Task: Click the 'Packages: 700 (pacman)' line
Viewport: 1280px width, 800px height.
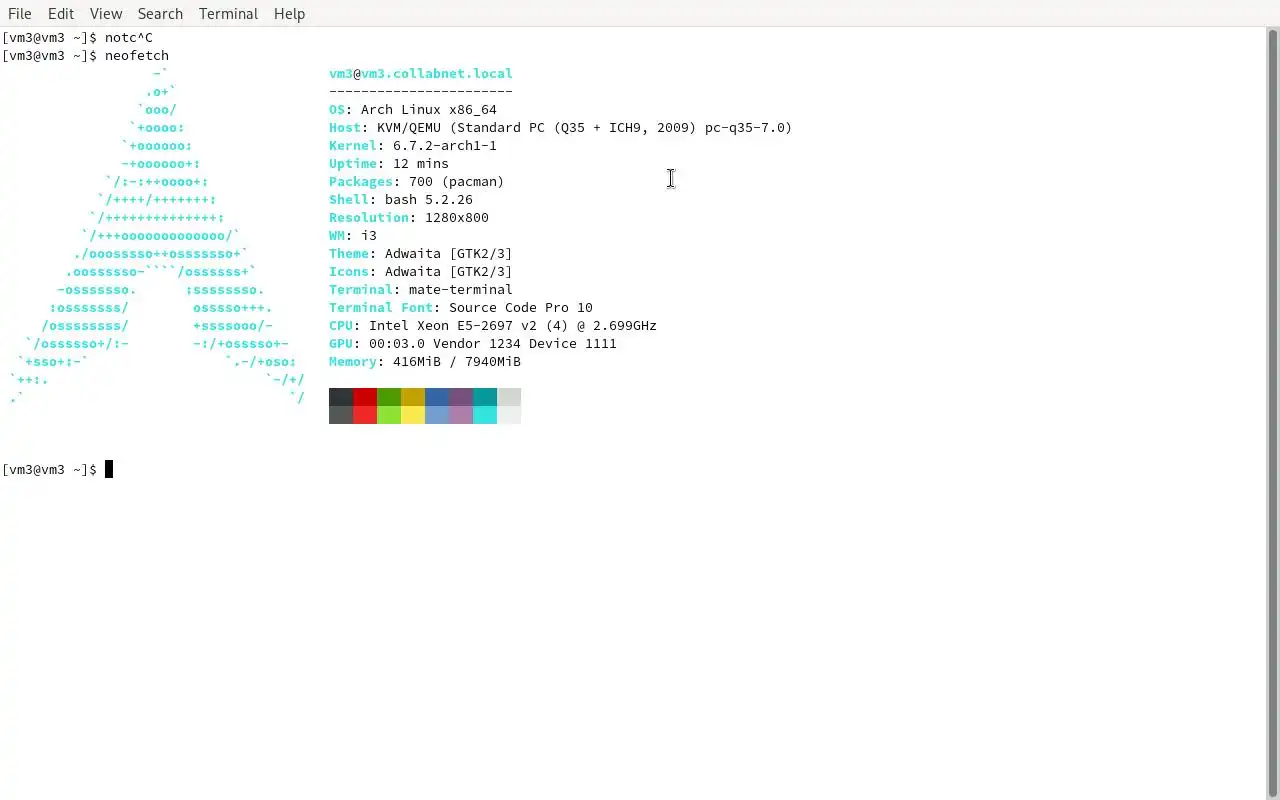Action: tap(417, 181)
